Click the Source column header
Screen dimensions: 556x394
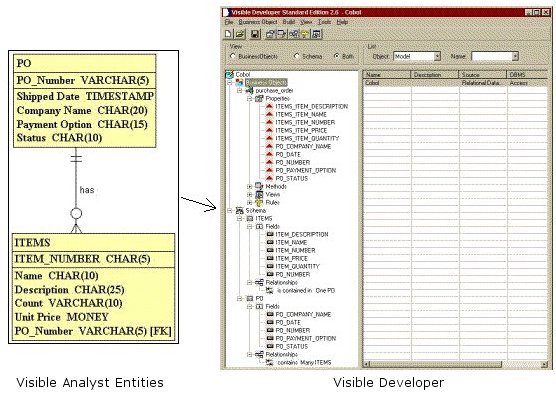(x=483, y=75)
